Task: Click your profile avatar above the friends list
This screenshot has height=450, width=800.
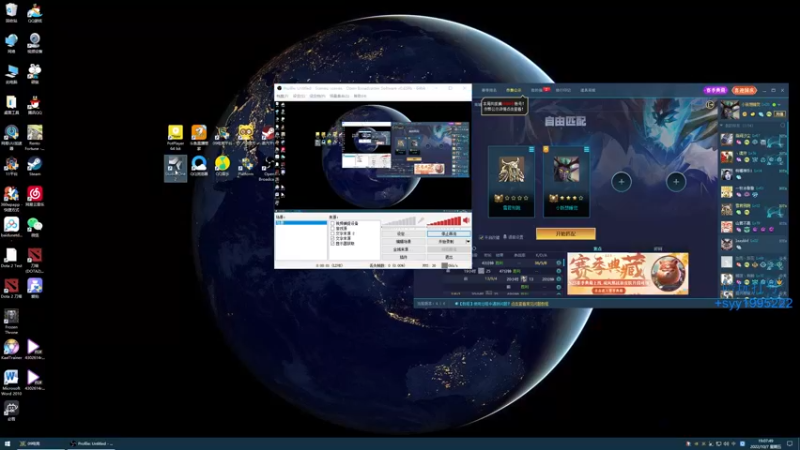Action: pyautogui.click(x=730, y=110)
